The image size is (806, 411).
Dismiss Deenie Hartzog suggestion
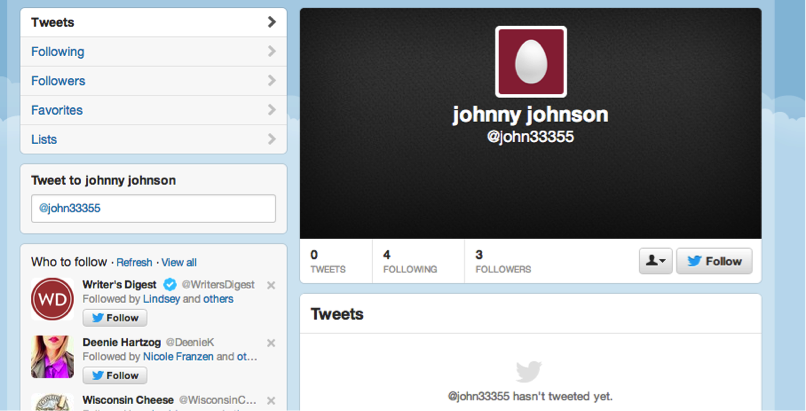pos(271,343)
